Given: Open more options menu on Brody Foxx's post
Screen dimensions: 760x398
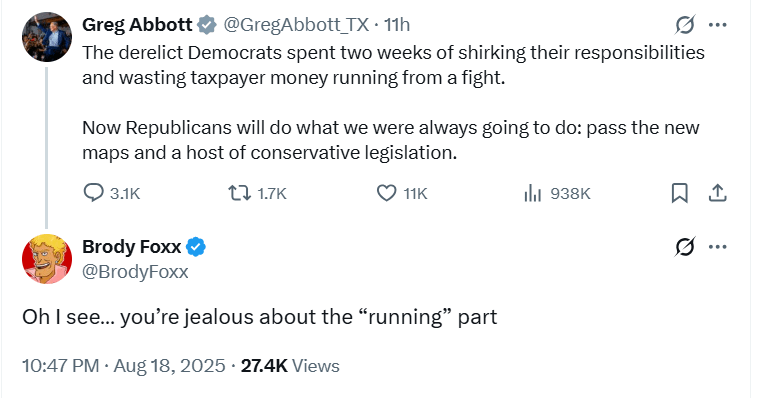Looking at the screenshot, I should point(717,247).
